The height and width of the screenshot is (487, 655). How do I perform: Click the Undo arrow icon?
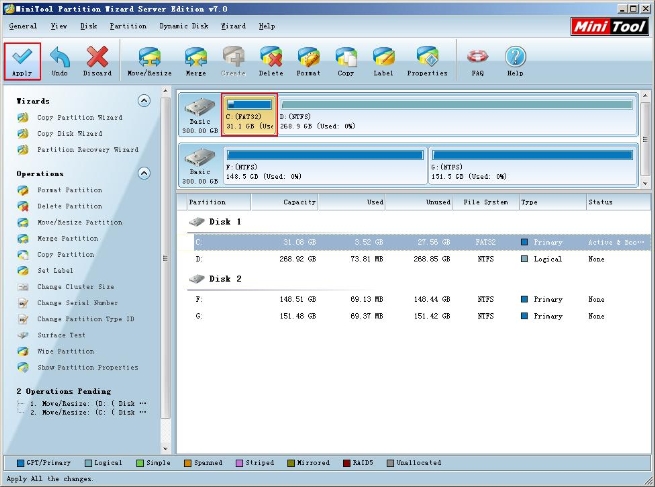[x=60, y=57]
